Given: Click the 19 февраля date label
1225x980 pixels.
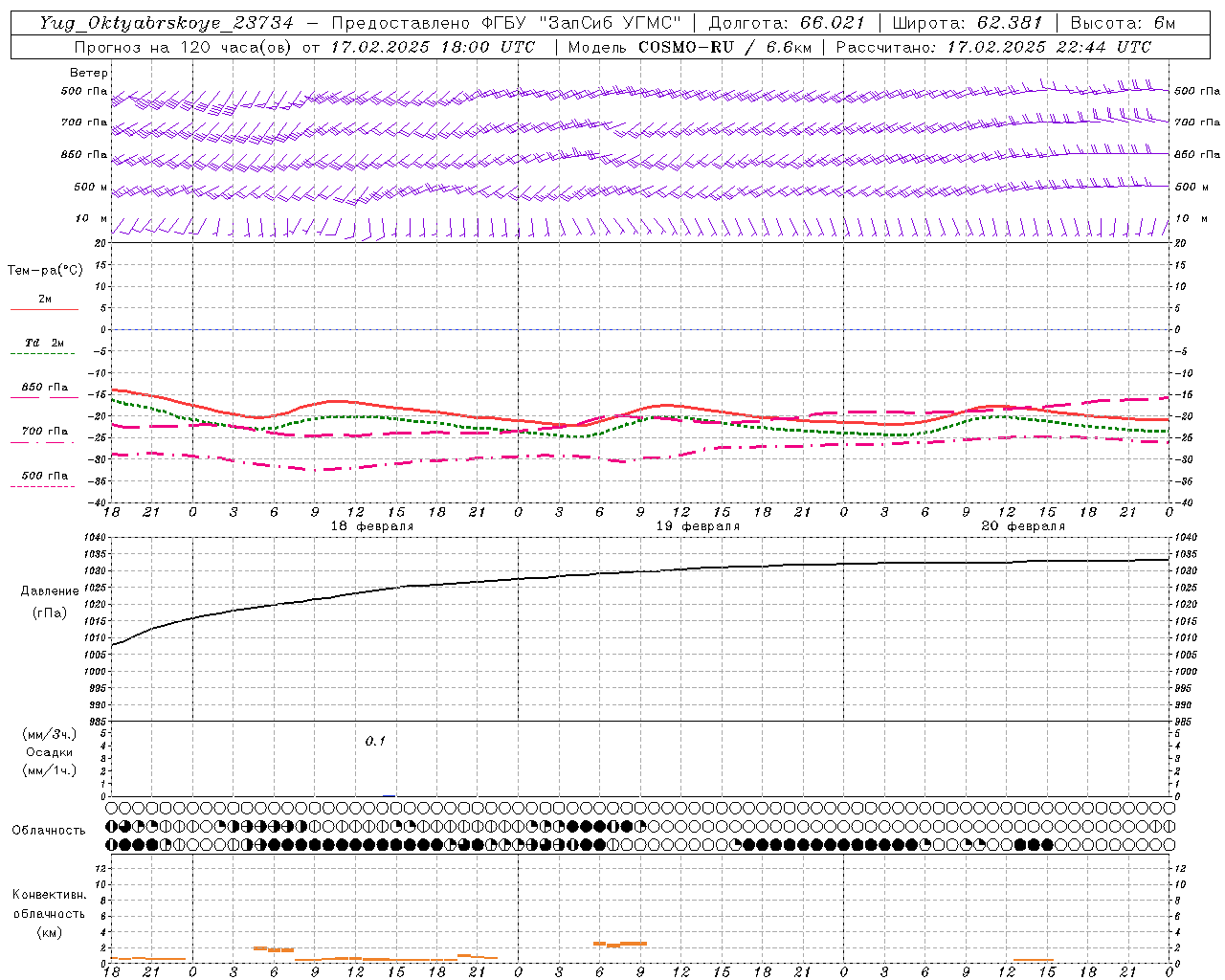Looking at the screenshot, I should tap(698, 526).
